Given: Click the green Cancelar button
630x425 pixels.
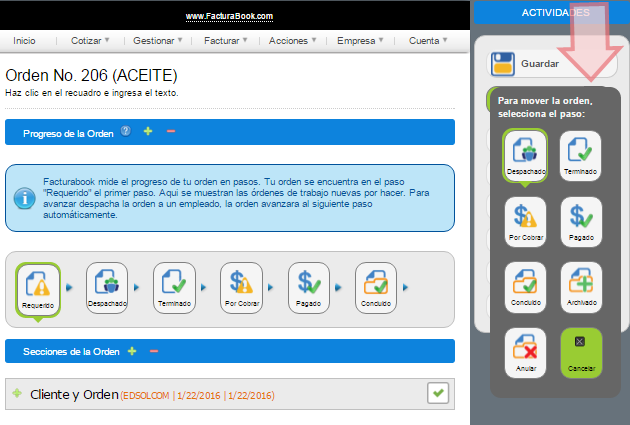Looking at the screenshot, I should [581, 353].
